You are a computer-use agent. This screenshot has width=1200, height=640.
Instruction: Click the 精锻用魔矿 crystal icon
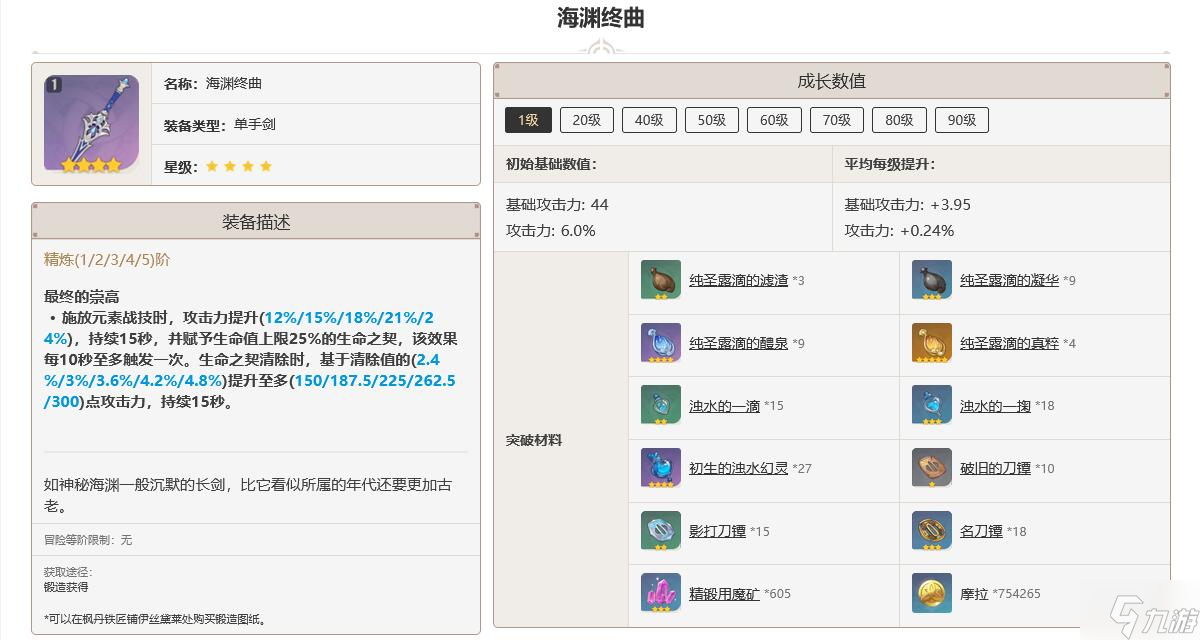661,593
